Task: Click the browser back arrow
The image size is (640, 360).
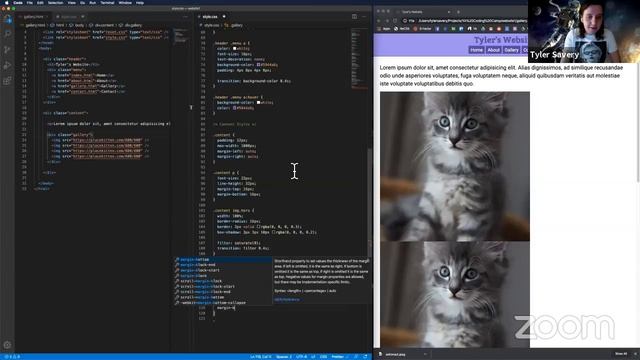Action: click(379, 20)
